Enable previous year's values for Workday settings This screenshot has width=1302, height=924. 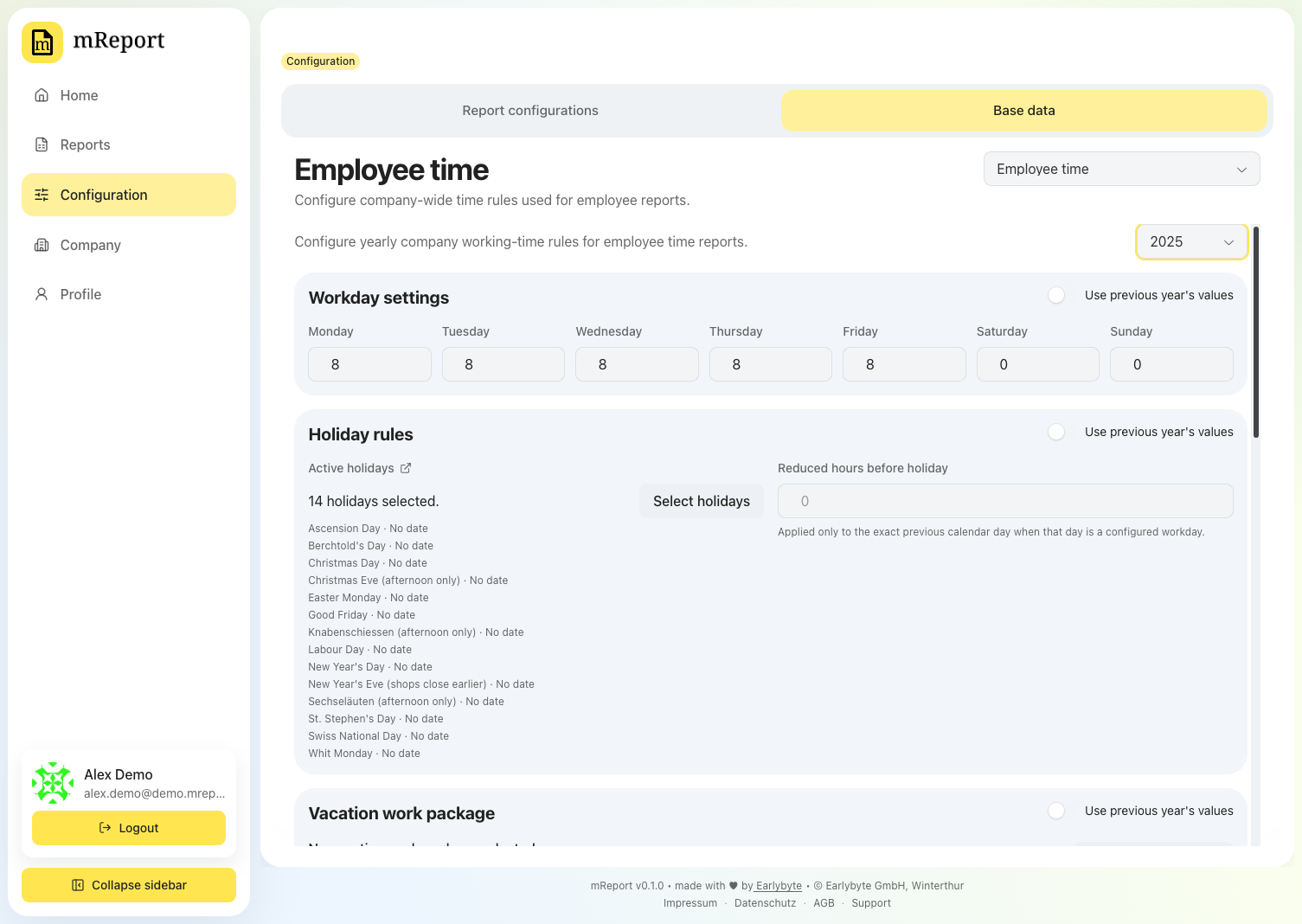(x=1056, y=295)
